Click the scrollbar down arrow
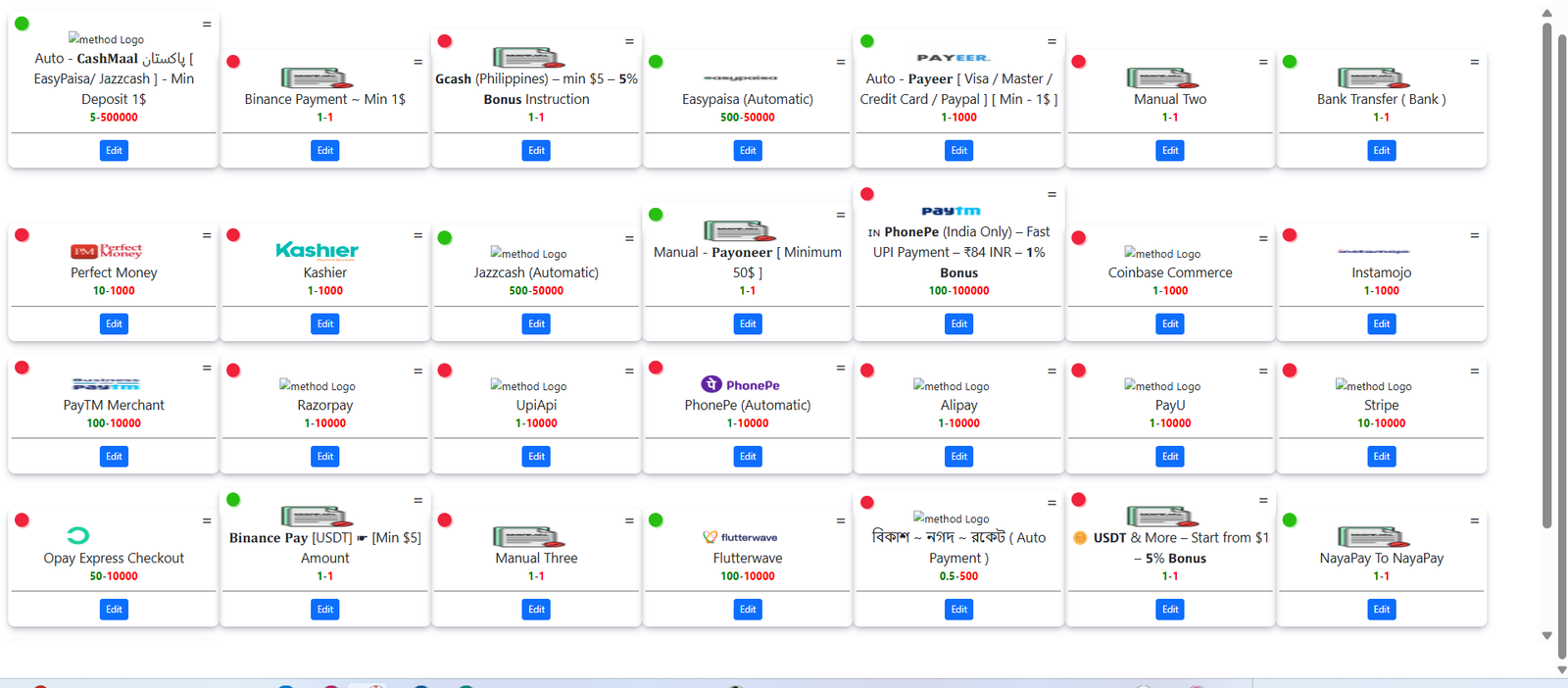This screenshot has width=1568, height=688. (x=1546, y=636)
